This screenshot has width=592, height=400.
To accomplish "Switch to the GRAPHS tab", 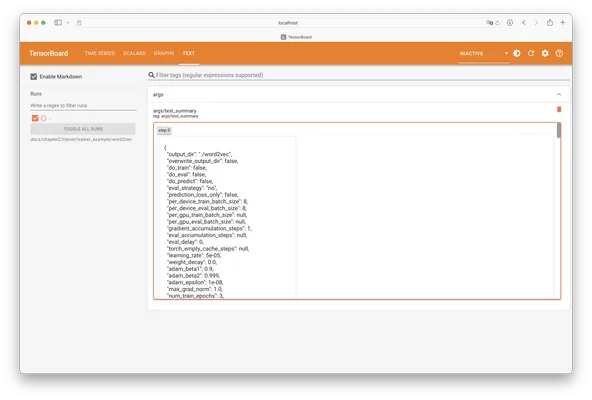I will [164, 53].
